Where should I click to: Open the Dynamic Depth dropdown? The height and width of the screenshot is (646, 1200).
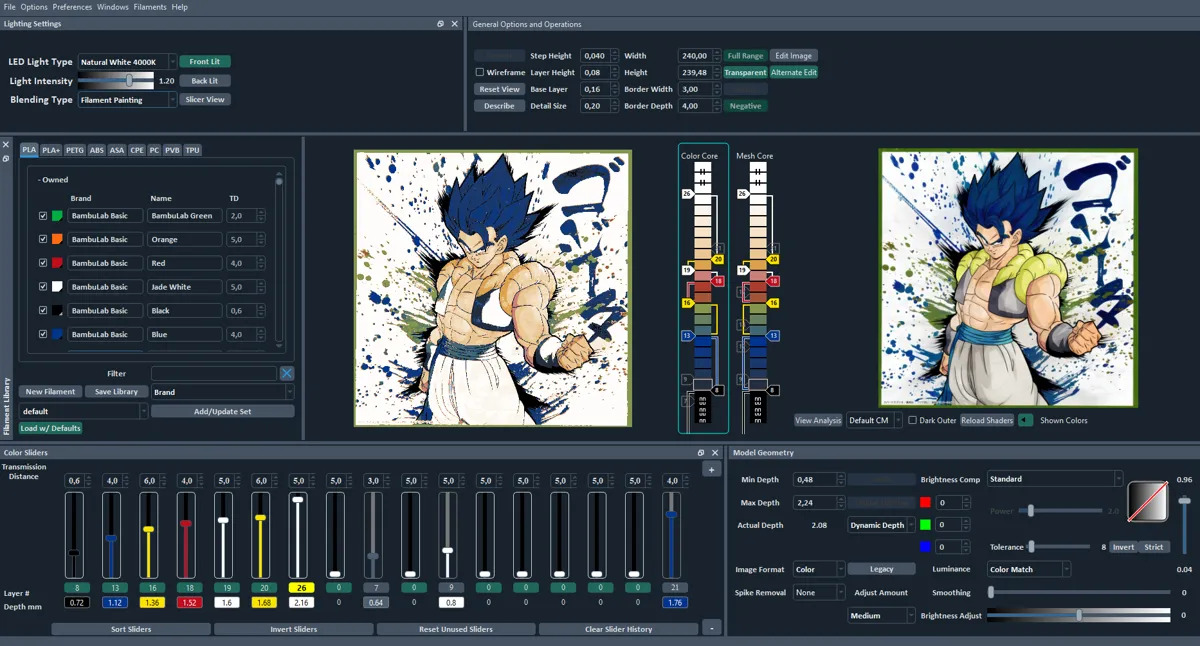(880, 524)
